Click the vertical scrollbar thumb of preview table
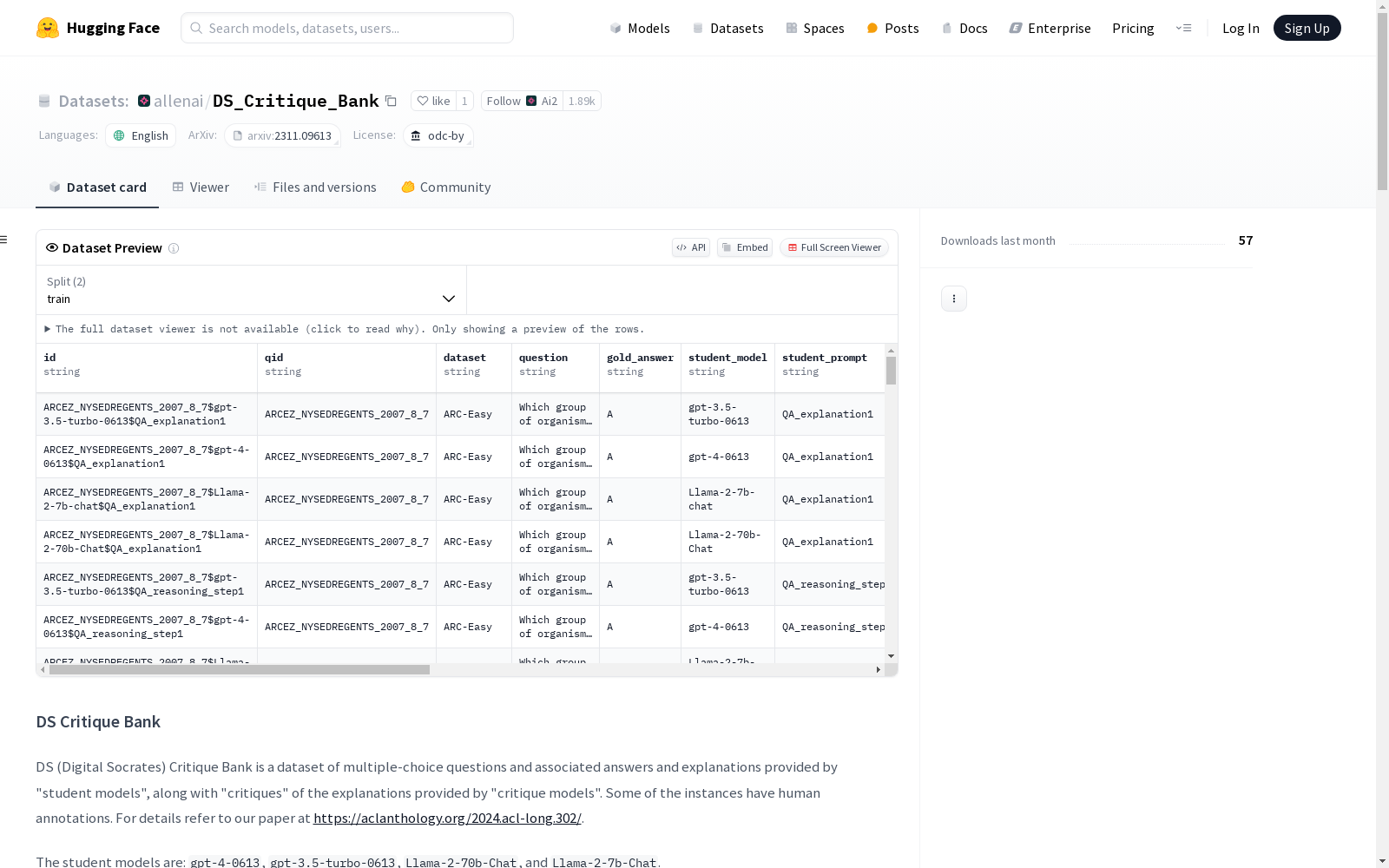This screenshot has width=1389, height=868. click(891, 370)
